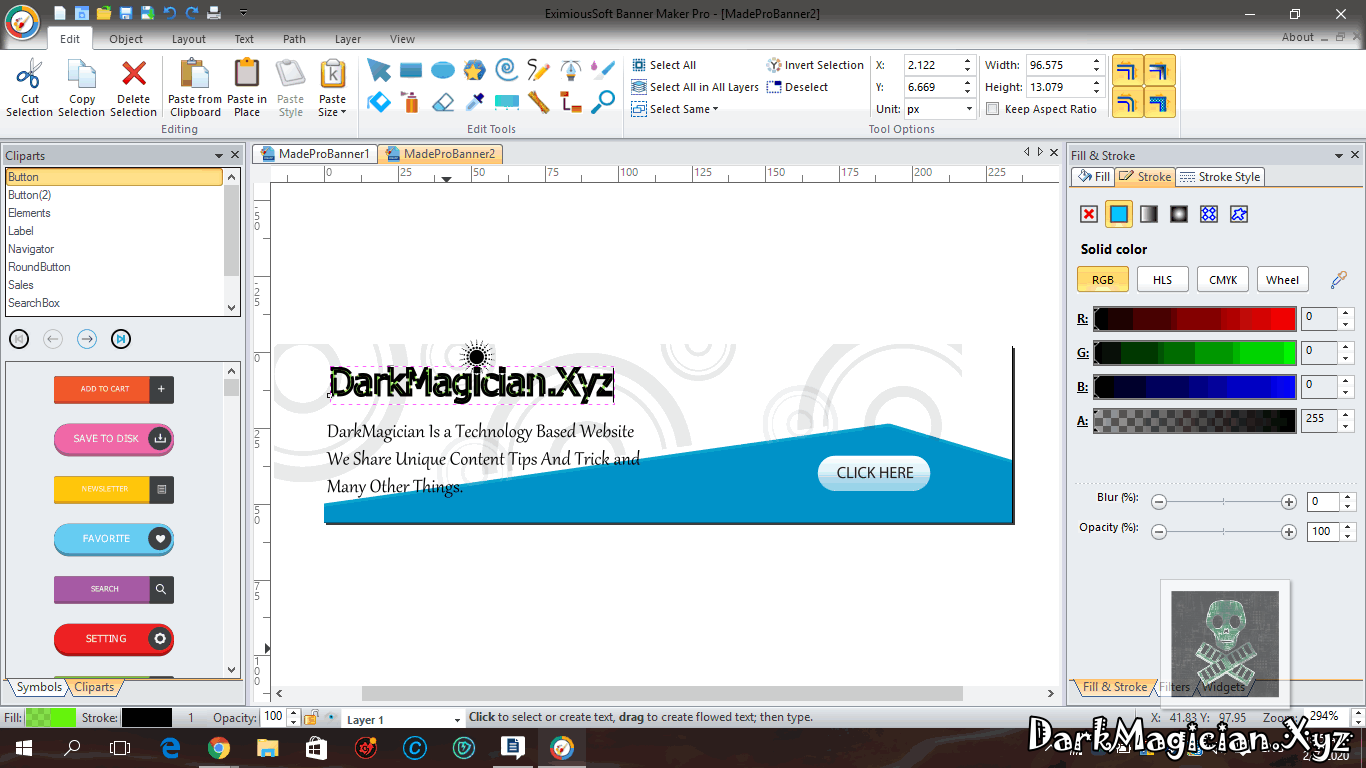Open the Unit px dropdown
This screenshot has height=768, width=1366.
969,109
